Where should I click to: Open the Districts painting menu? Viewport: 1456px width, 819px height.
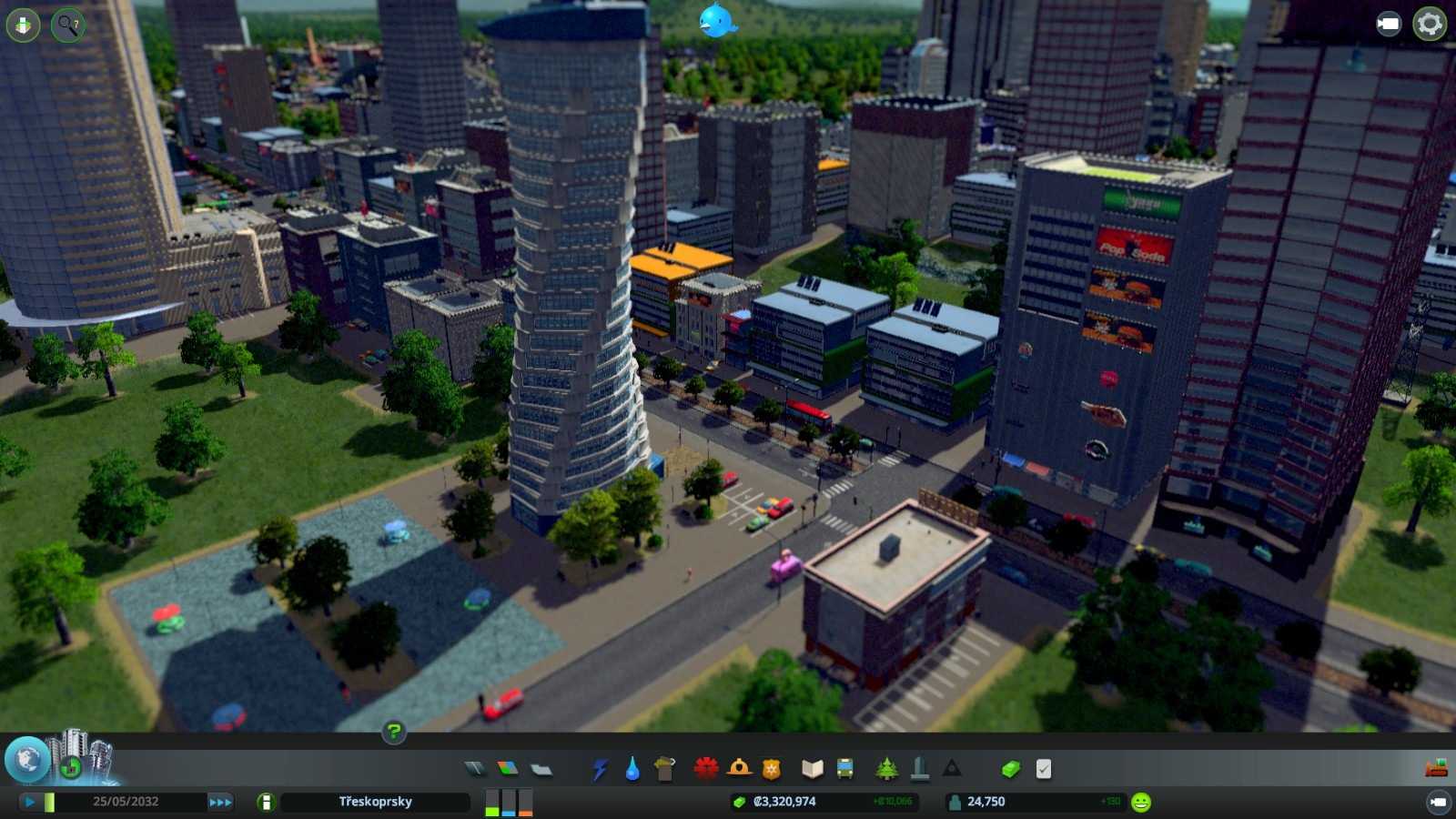[541, 770]
